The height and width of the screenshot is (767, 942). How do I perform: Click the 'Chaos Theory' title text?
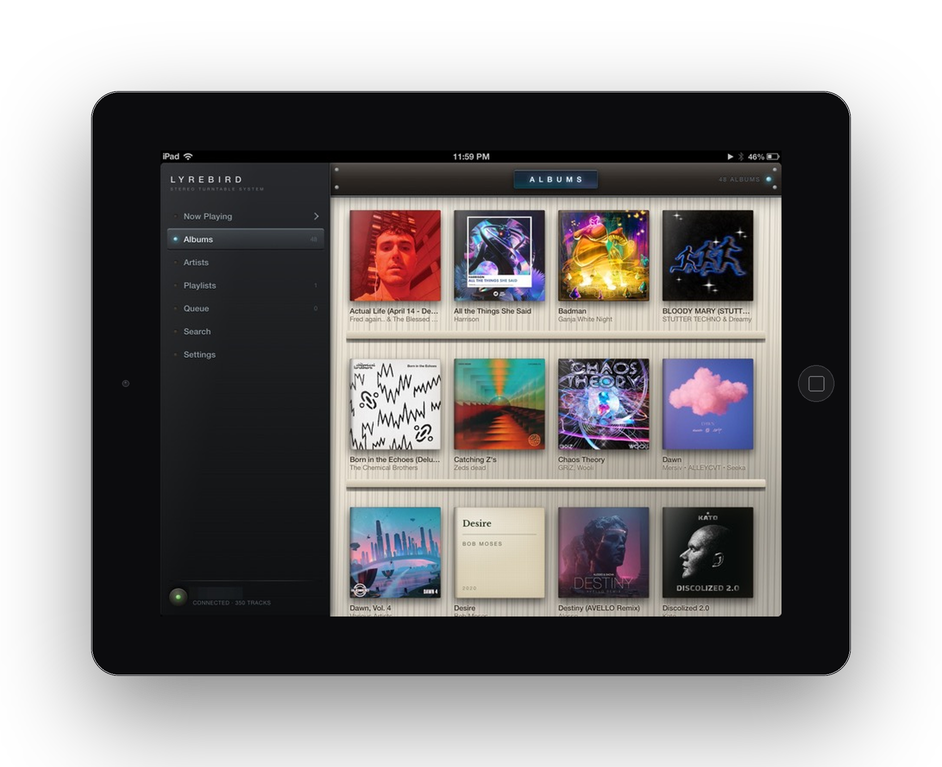pyautogui.click(x=582, y=459)
